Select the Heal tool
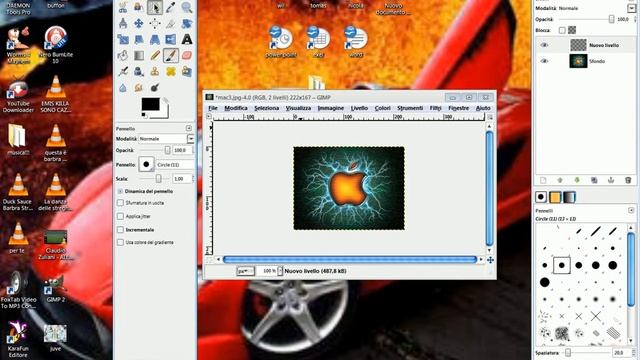The width and height of the screenshot is (640, 360). click(171, 71)
